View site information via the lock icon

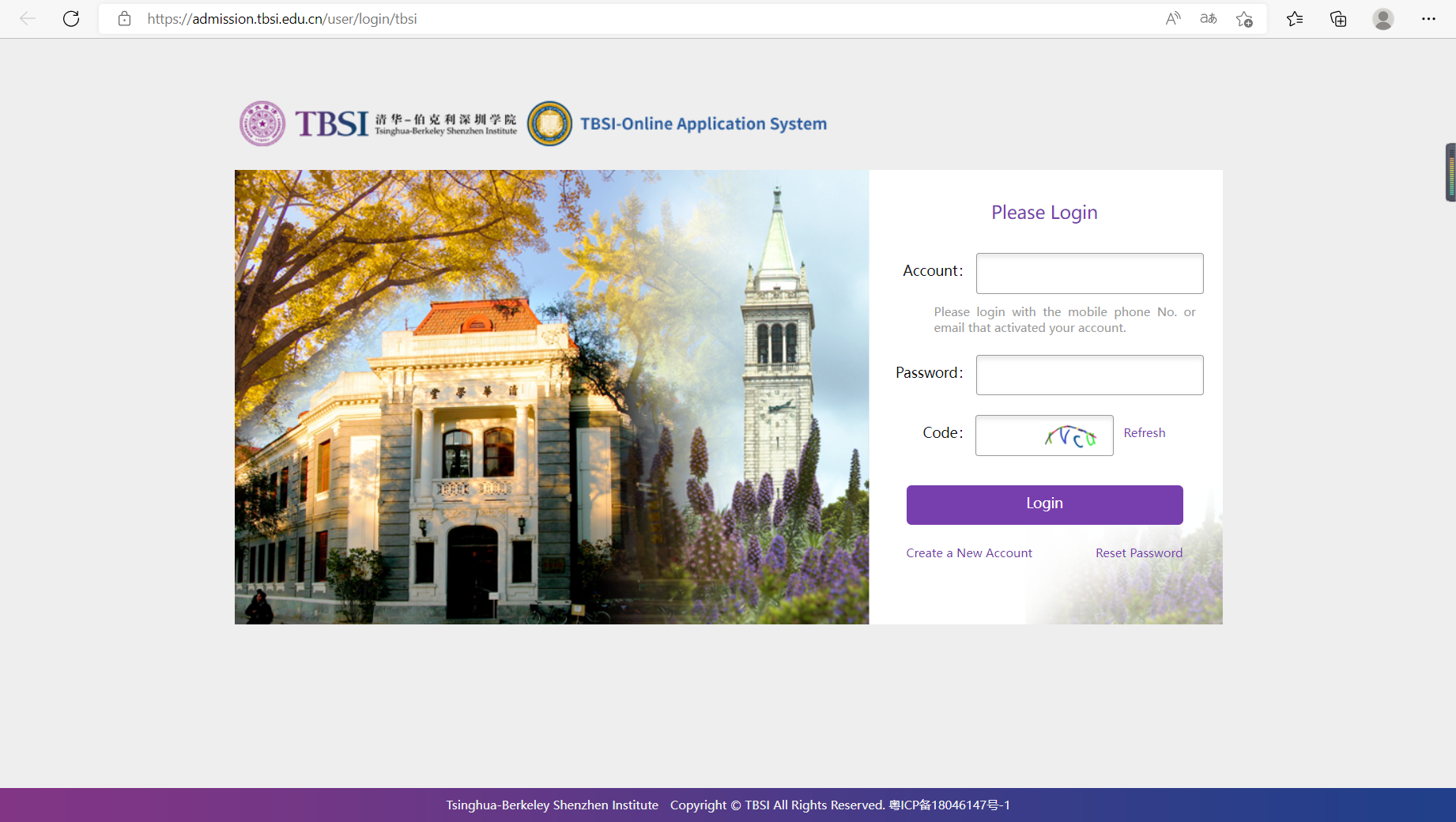click(x=124, y=19)
